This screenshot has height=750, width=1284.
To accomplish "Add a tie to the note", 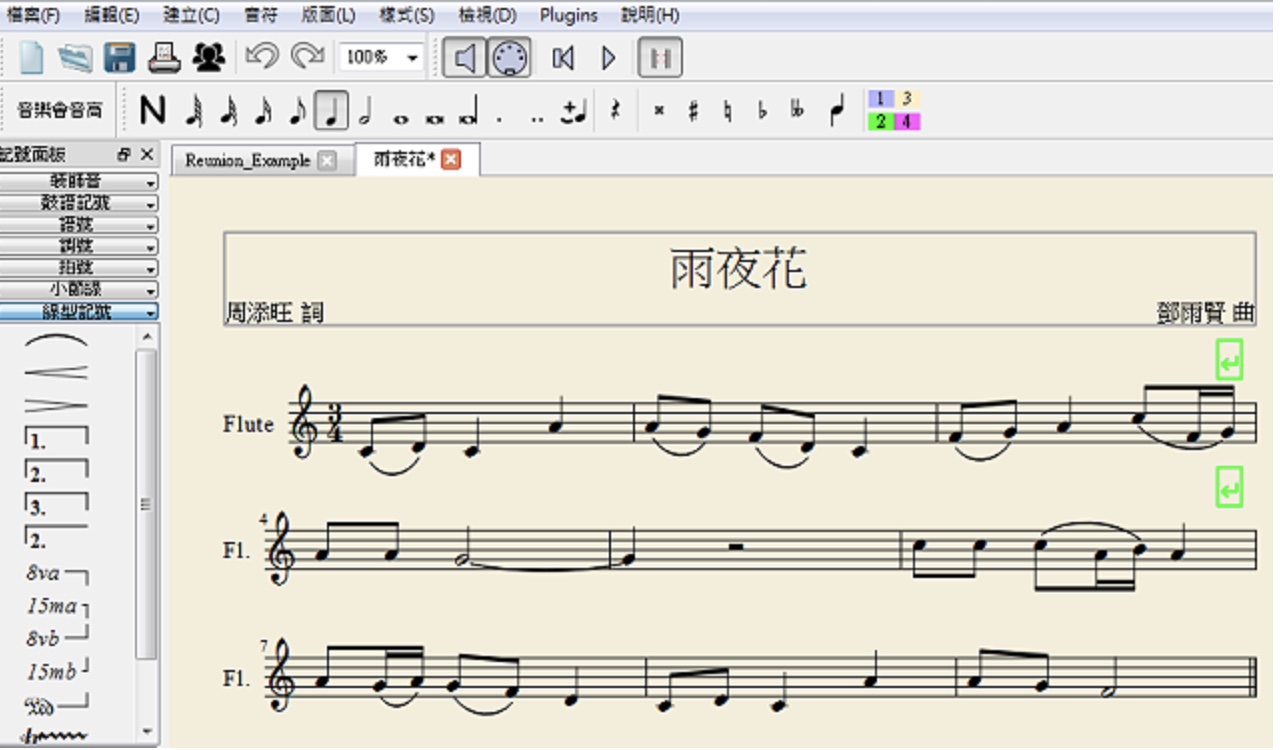I will click(x=574, y=111).
